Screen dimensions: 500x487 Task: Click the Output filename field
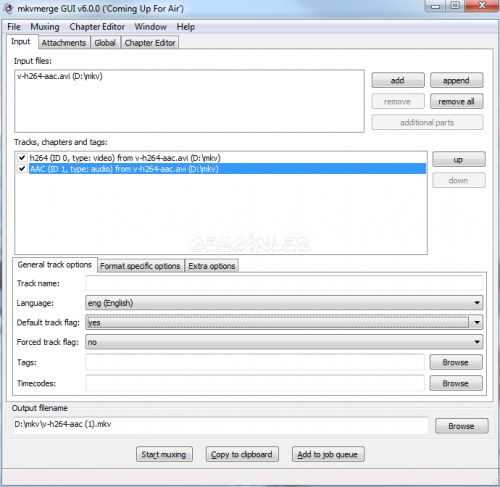[x=221, y=425]
